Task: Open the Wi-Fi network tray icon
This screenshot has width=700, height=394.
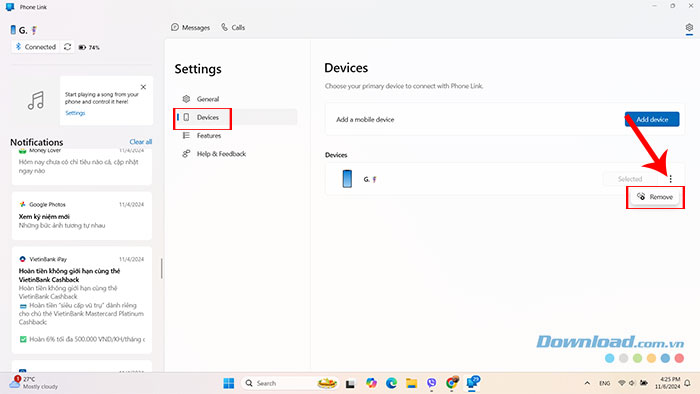Action: point(621,383)
